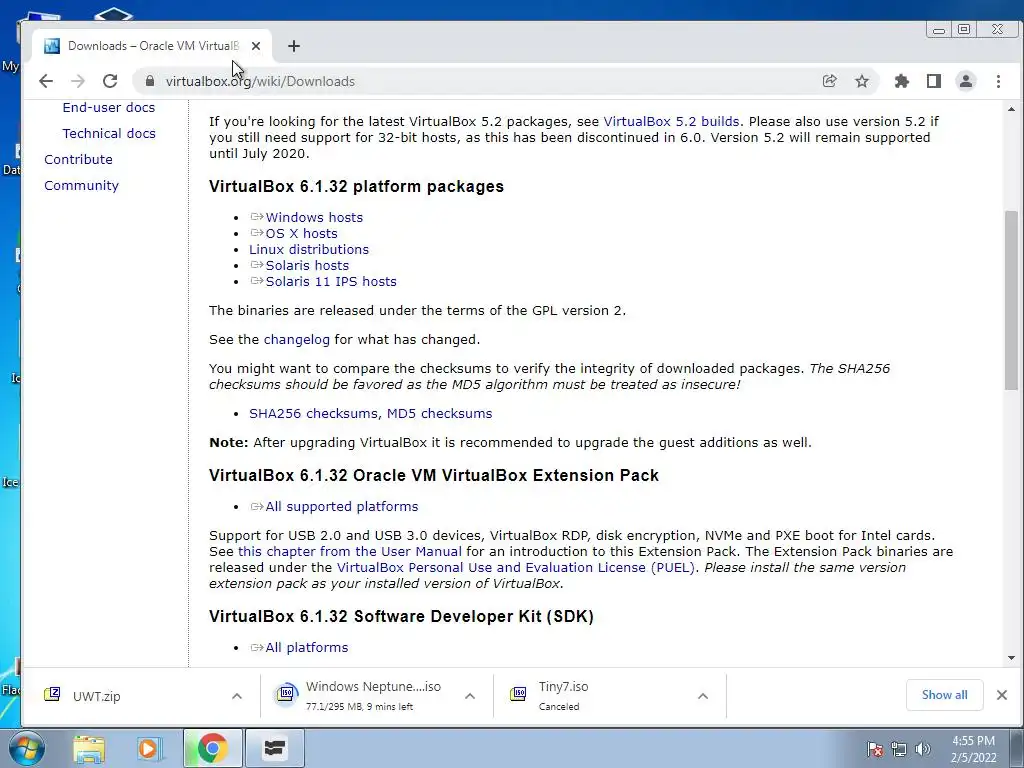Click the page scrollbar down arrow
Viewport: 1024px width, 768px height.
(x=1012, y=658)
